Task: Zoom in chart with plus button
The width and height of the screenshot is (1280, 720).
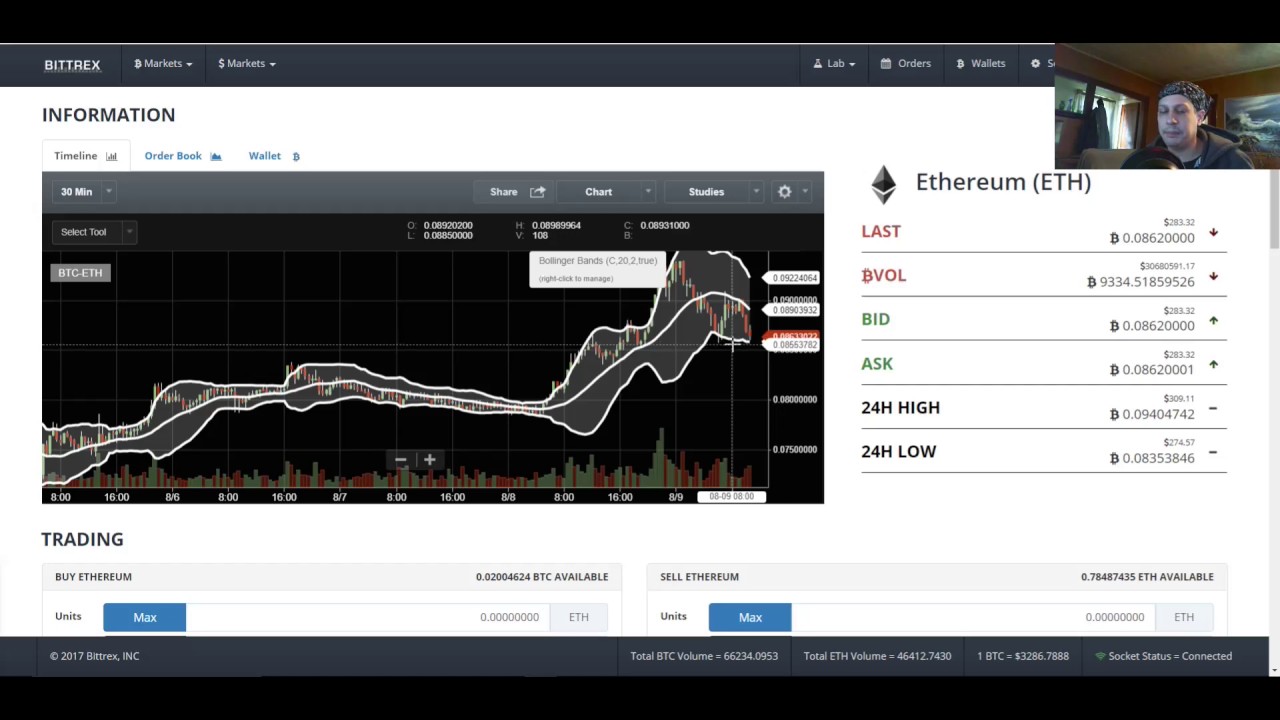Action: (x=429, y=460)
